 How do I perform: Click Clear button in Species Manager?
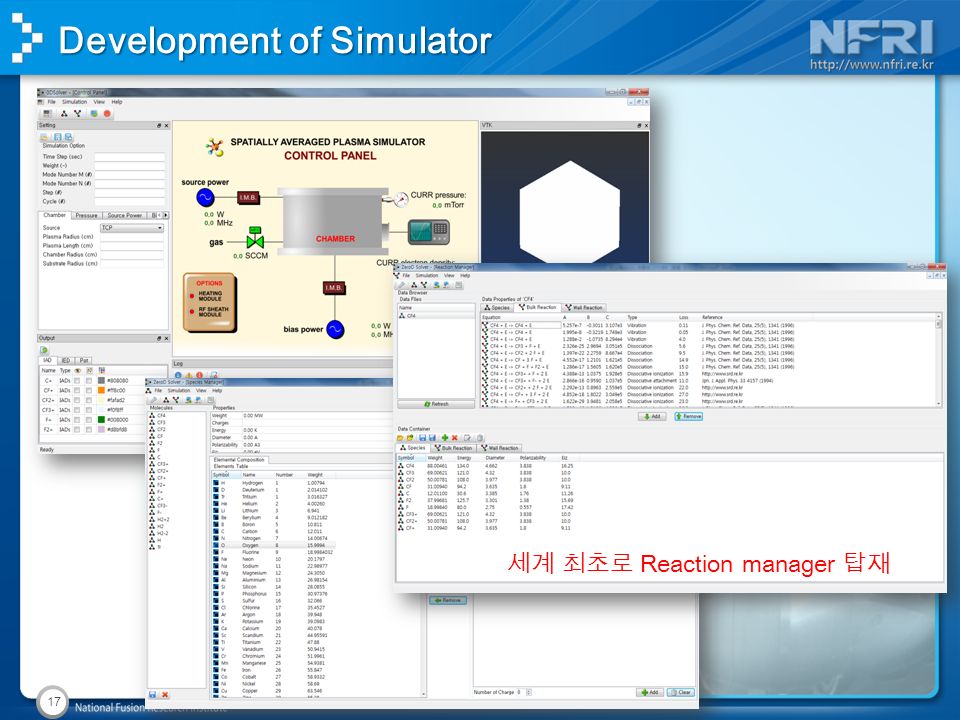(x=680, y=692)
